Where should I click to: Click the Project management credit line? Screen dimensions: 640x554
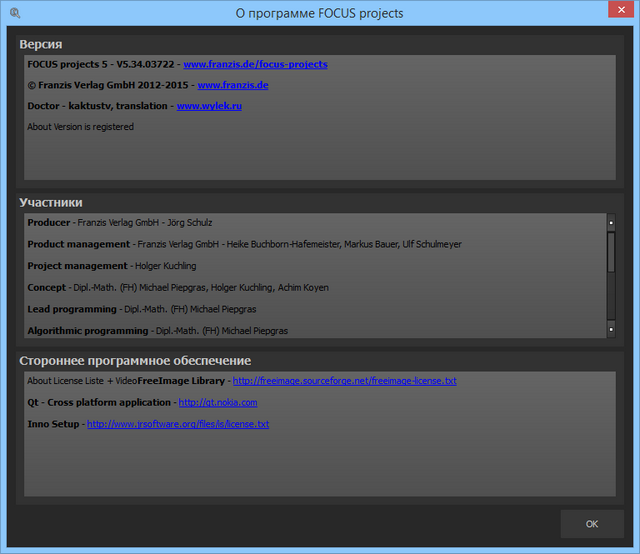pos(112,266)
